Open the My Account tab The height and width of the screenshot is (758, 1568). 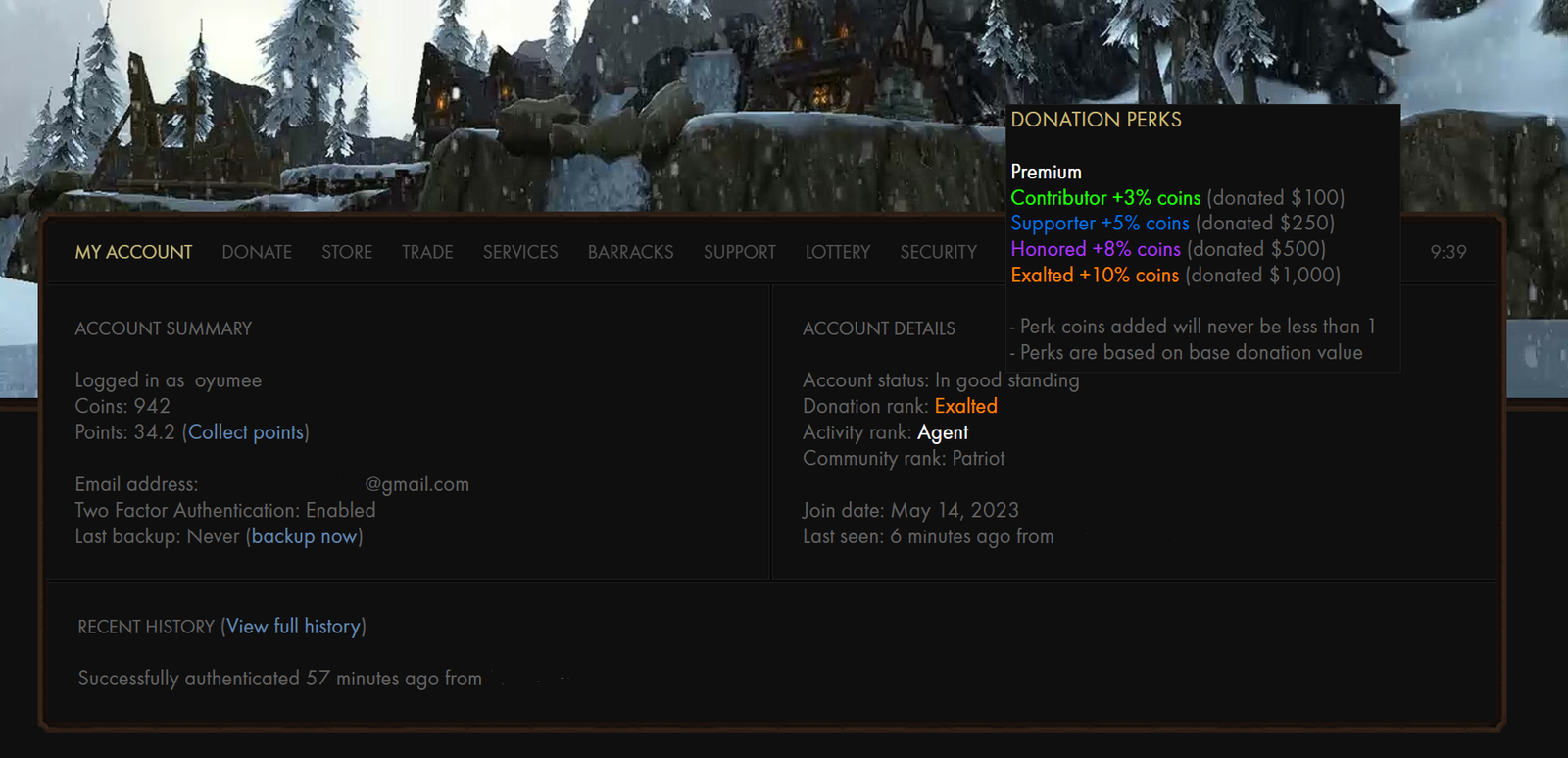click(133, 252)
